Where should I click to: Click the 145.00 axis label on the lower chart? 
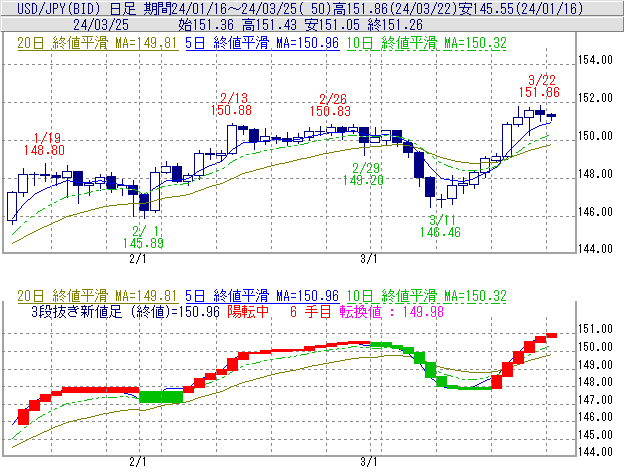(595, 434)
